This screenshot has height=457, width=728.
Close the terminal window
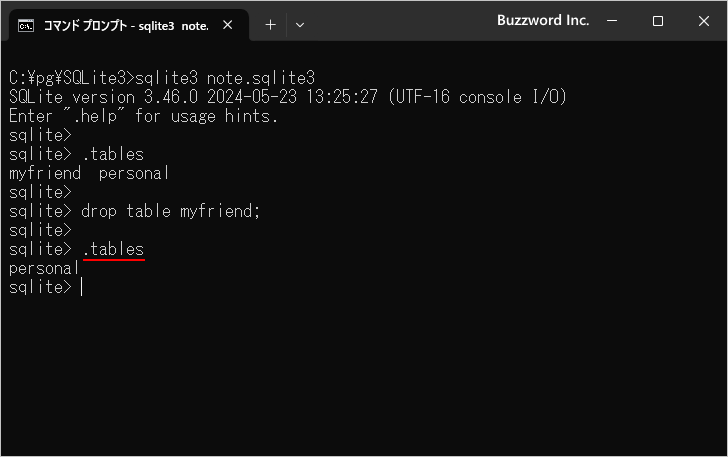pos(702,21)
